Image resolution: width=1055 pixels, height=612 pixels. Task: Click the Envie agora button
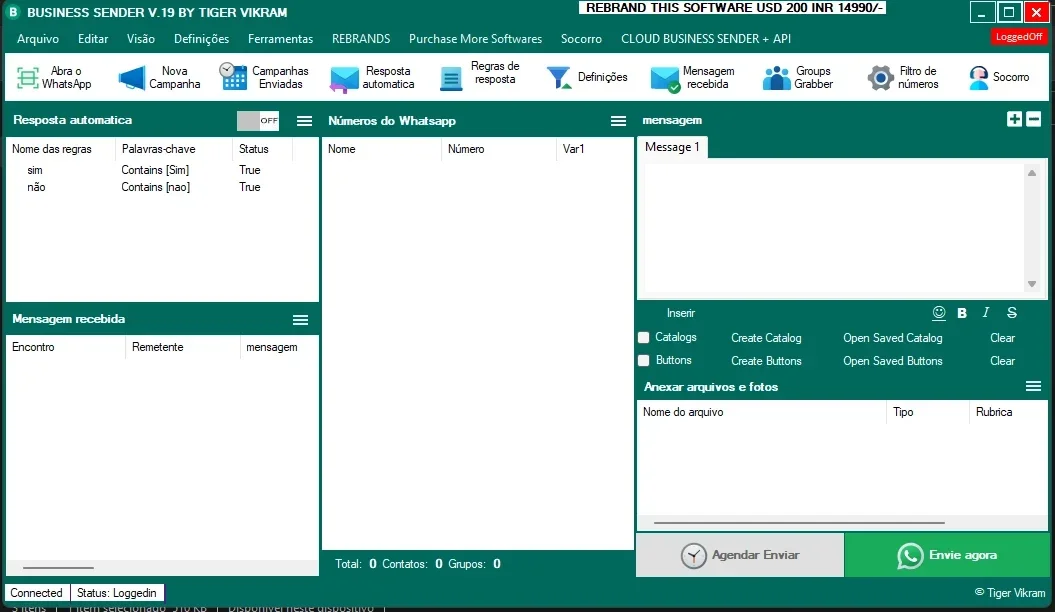click(947, 556)
